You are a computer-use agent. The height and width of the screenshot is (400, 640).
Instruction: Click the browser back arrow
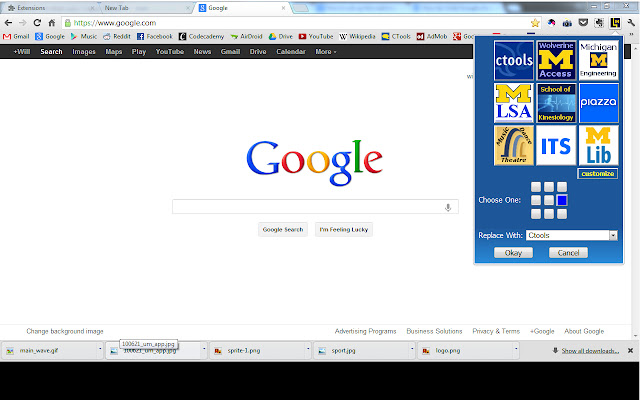tap(8, 23)
